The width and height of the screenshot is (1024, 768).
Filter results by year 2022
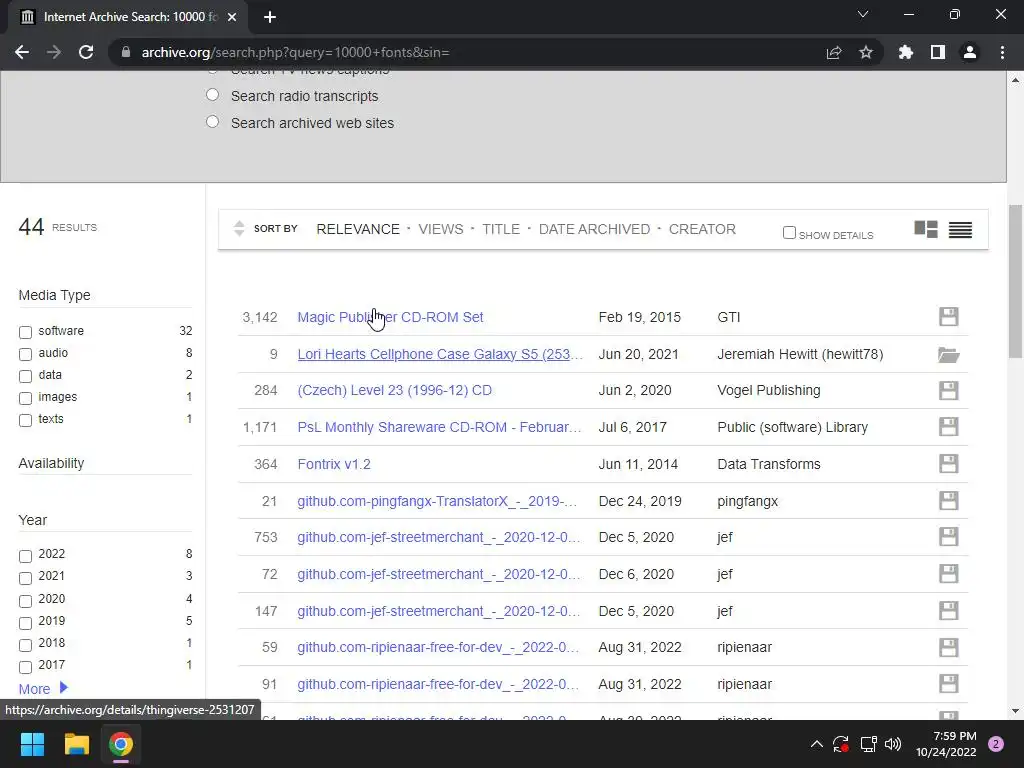[x=25, y=556]
